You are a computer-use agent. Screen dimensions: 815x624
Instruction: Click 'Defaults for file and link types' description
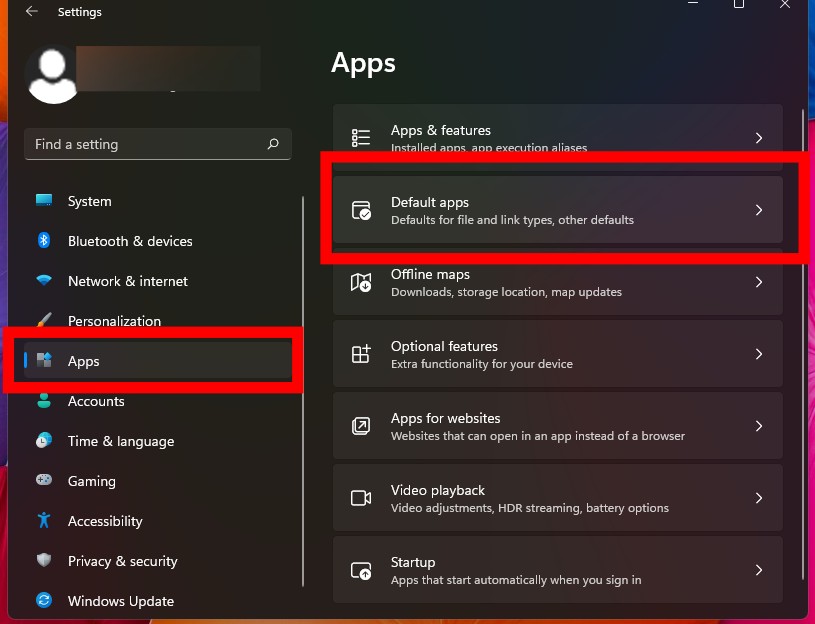[512, 220]
